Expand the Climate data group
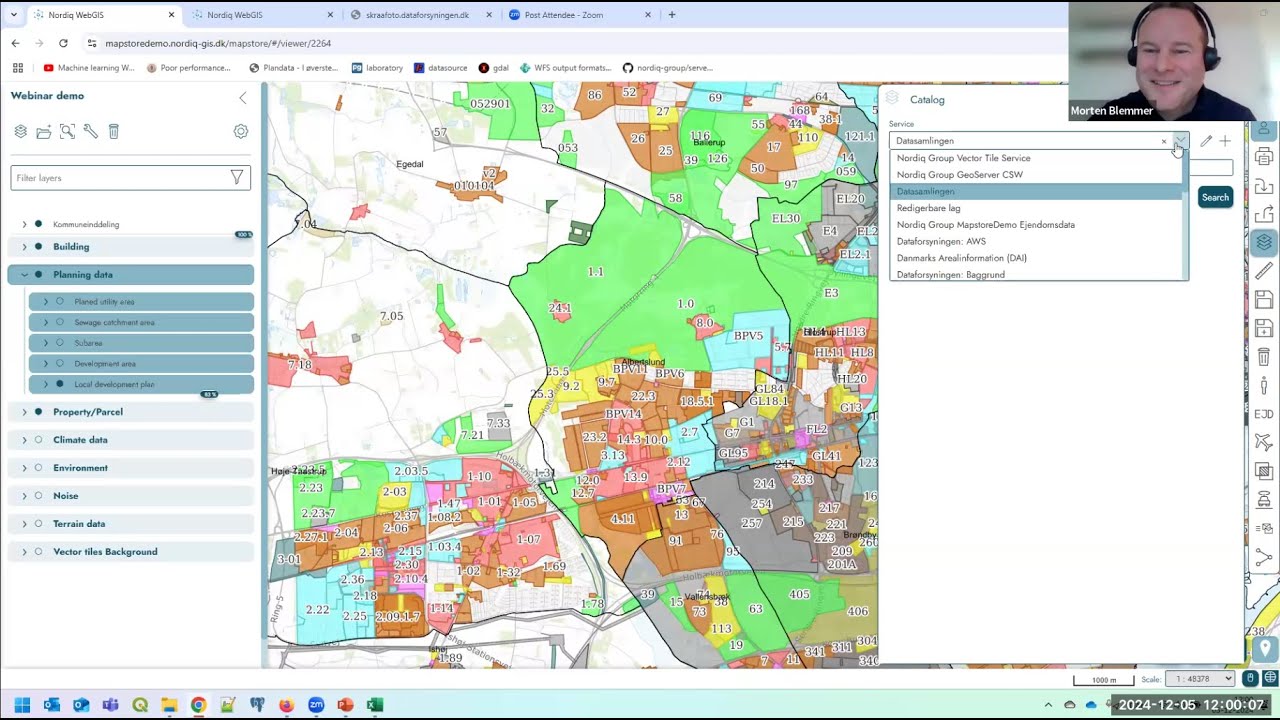1280x720 pixels. (24, 439)
